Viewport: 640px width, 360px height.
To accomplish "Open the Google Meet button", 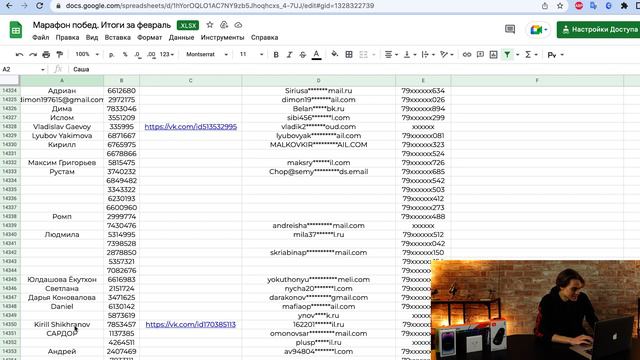I will point(539,29).
